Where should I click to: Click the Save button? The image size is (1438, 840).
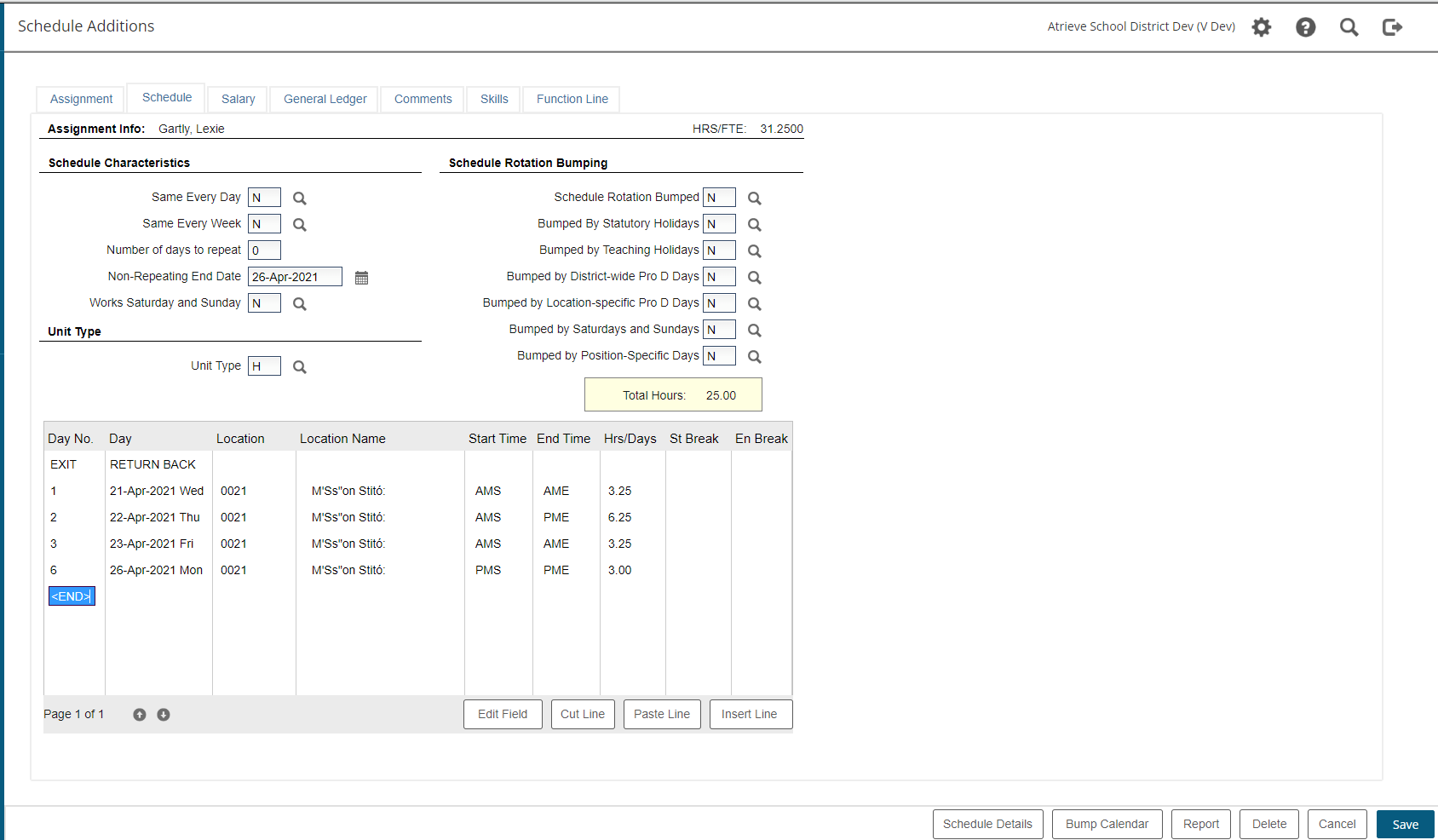point(1405,825)
